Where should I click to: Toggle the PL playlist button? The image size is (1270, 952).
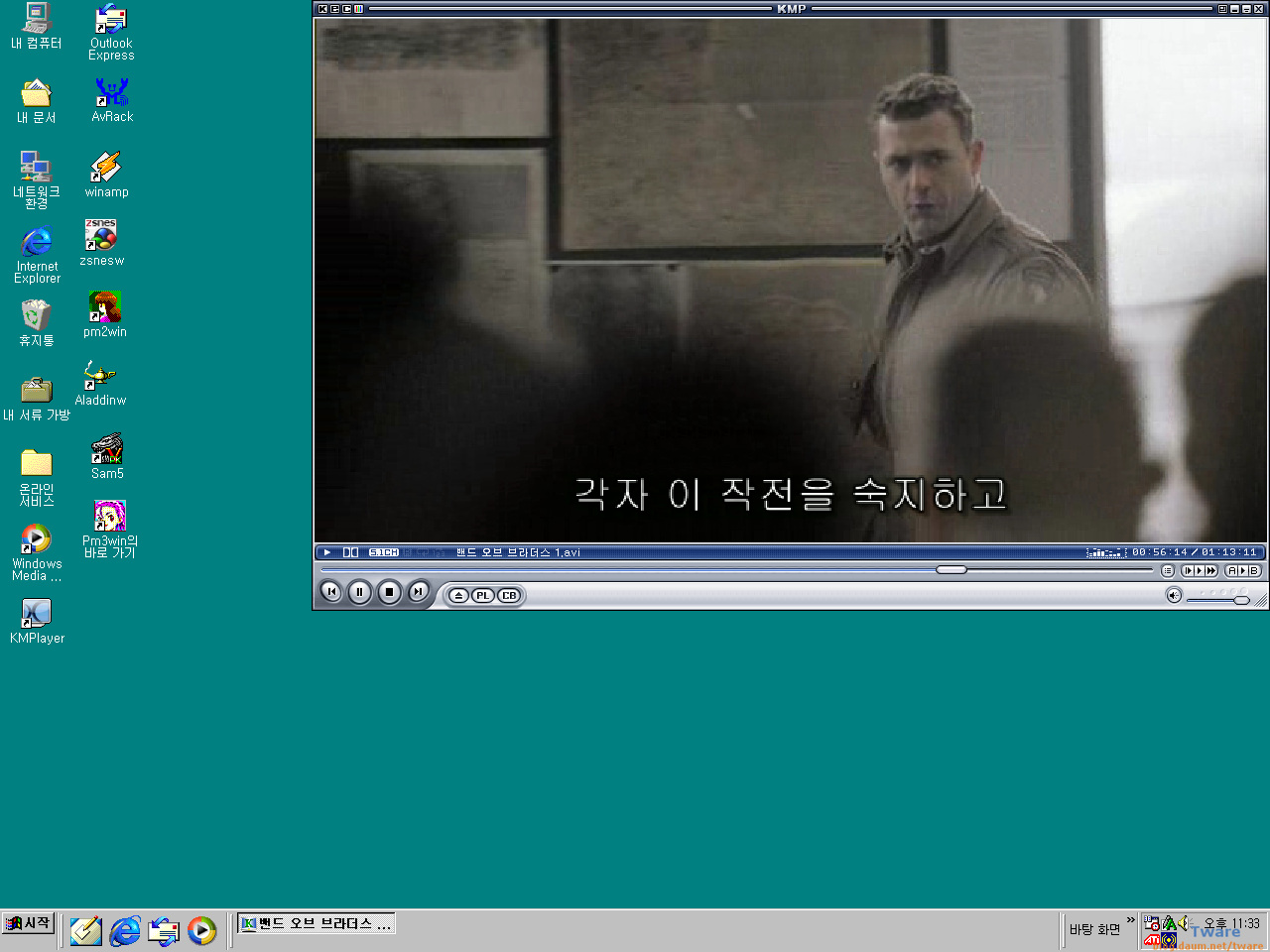click(x=483, y=596)
